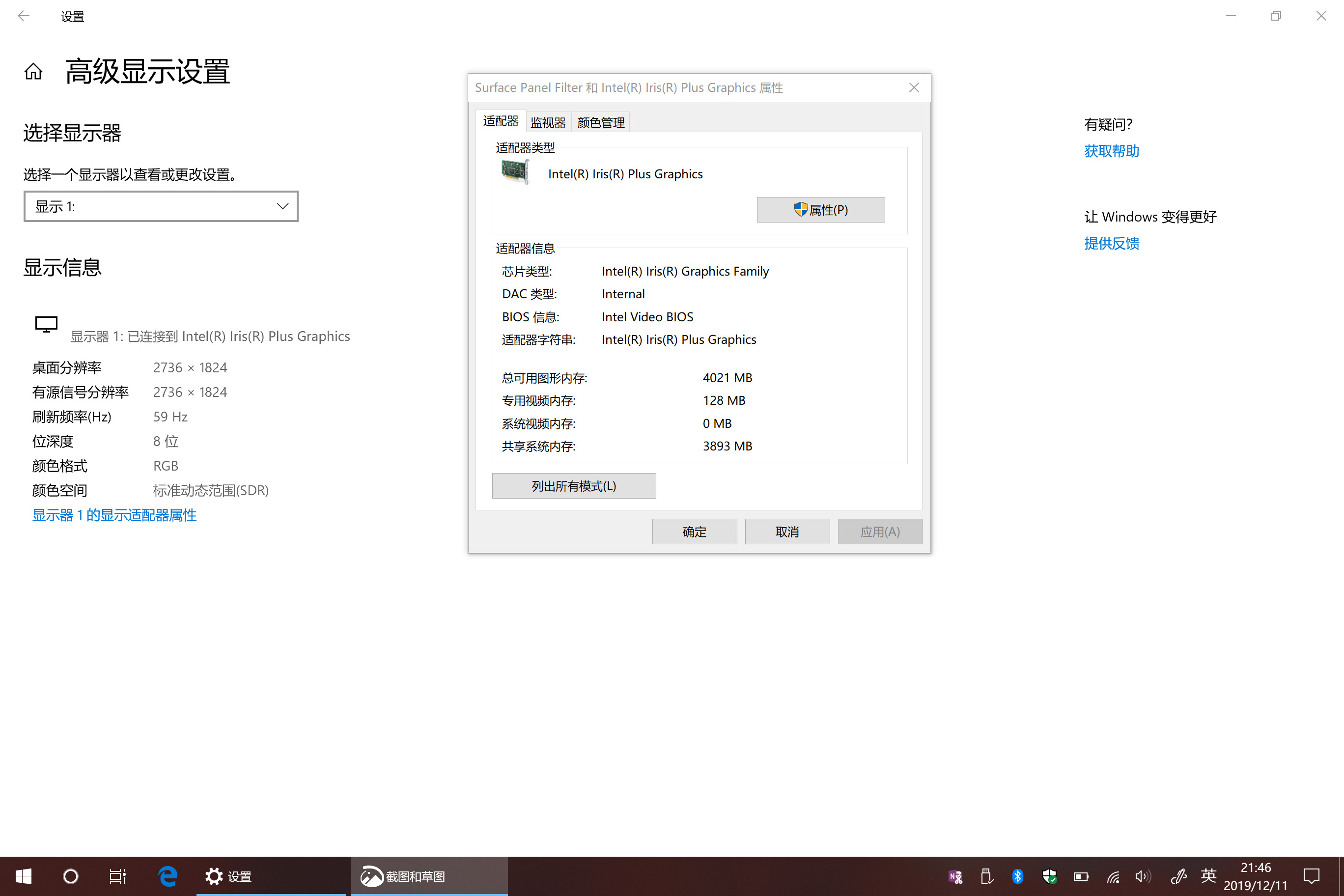1344x896 pixels.
Task: Click the monitor icon beside 显示器 1
Action: (x=46, y=325)
